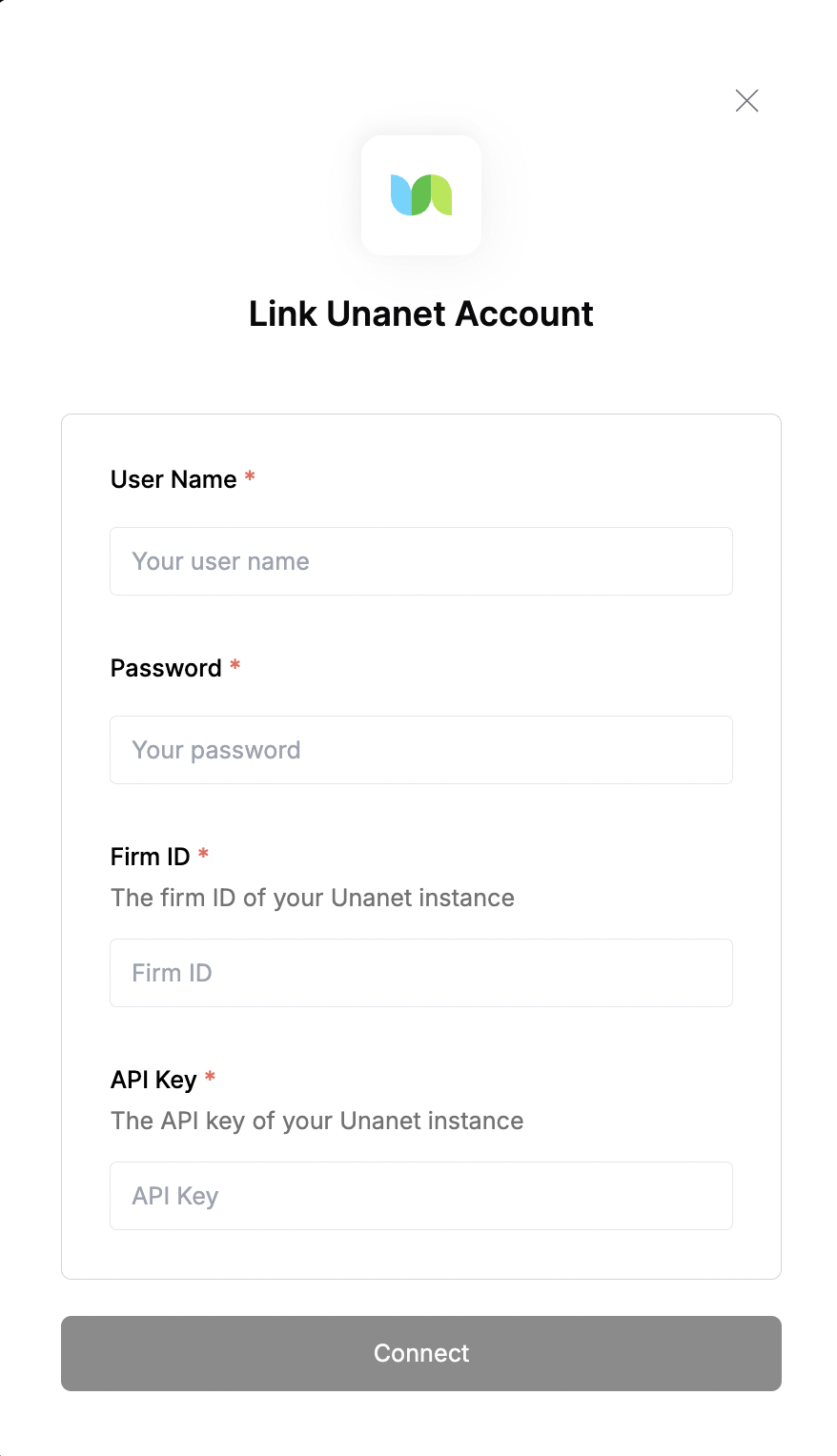Click 'The firm ID of your Unanet instance' text
The height and width of the screenshot is (1456, 837).
[313, 898]
